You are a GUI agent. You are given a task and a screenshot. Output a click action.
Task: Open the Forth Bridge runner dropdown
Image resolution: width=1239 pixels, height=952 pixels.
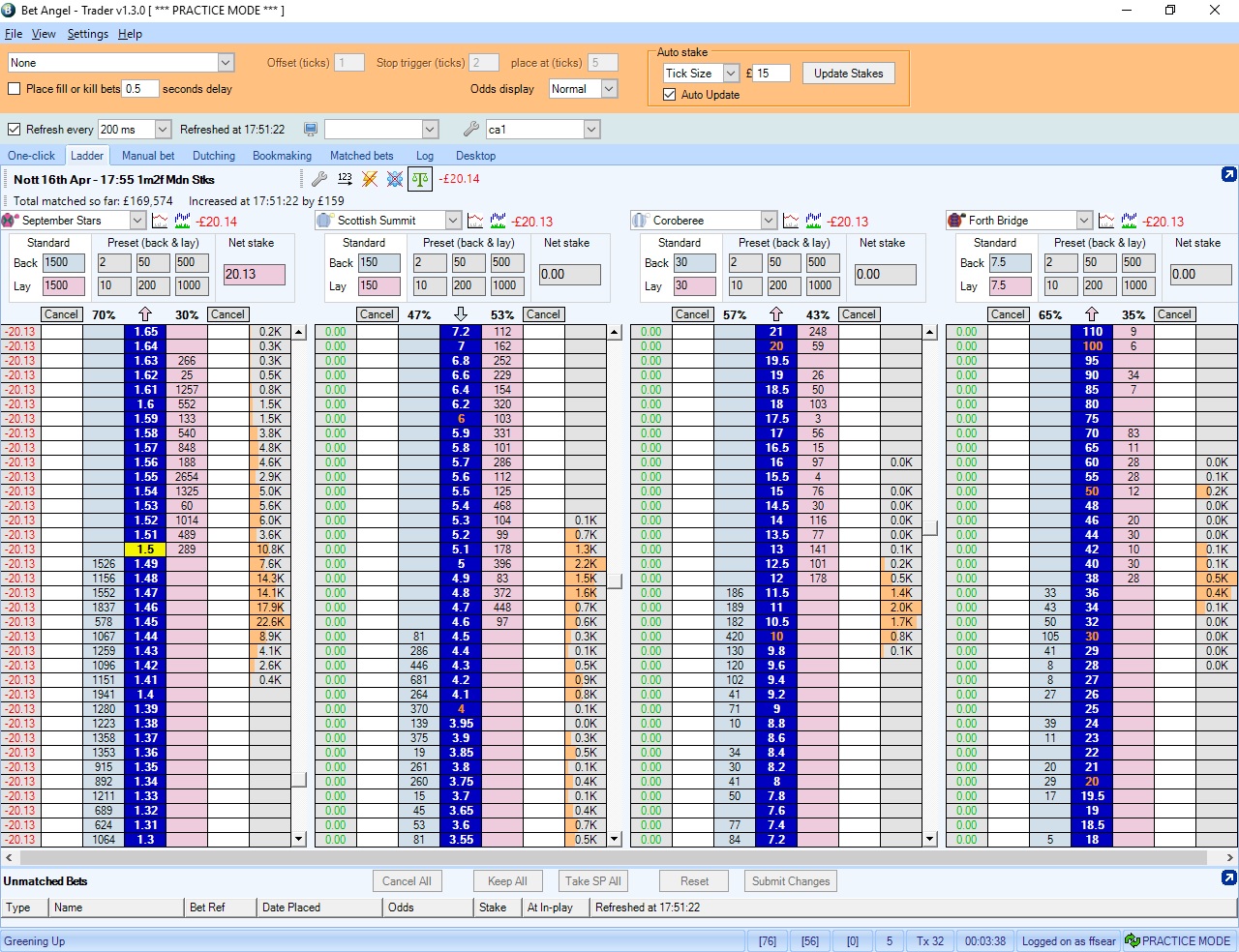click(x=1084, y=221)
